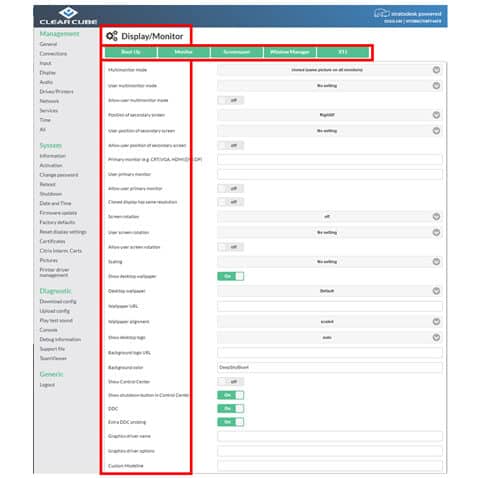This screenshot has width=480, height=478.
Task: Open the Wallpaper alignment dropdown
Action: point(330,322)
